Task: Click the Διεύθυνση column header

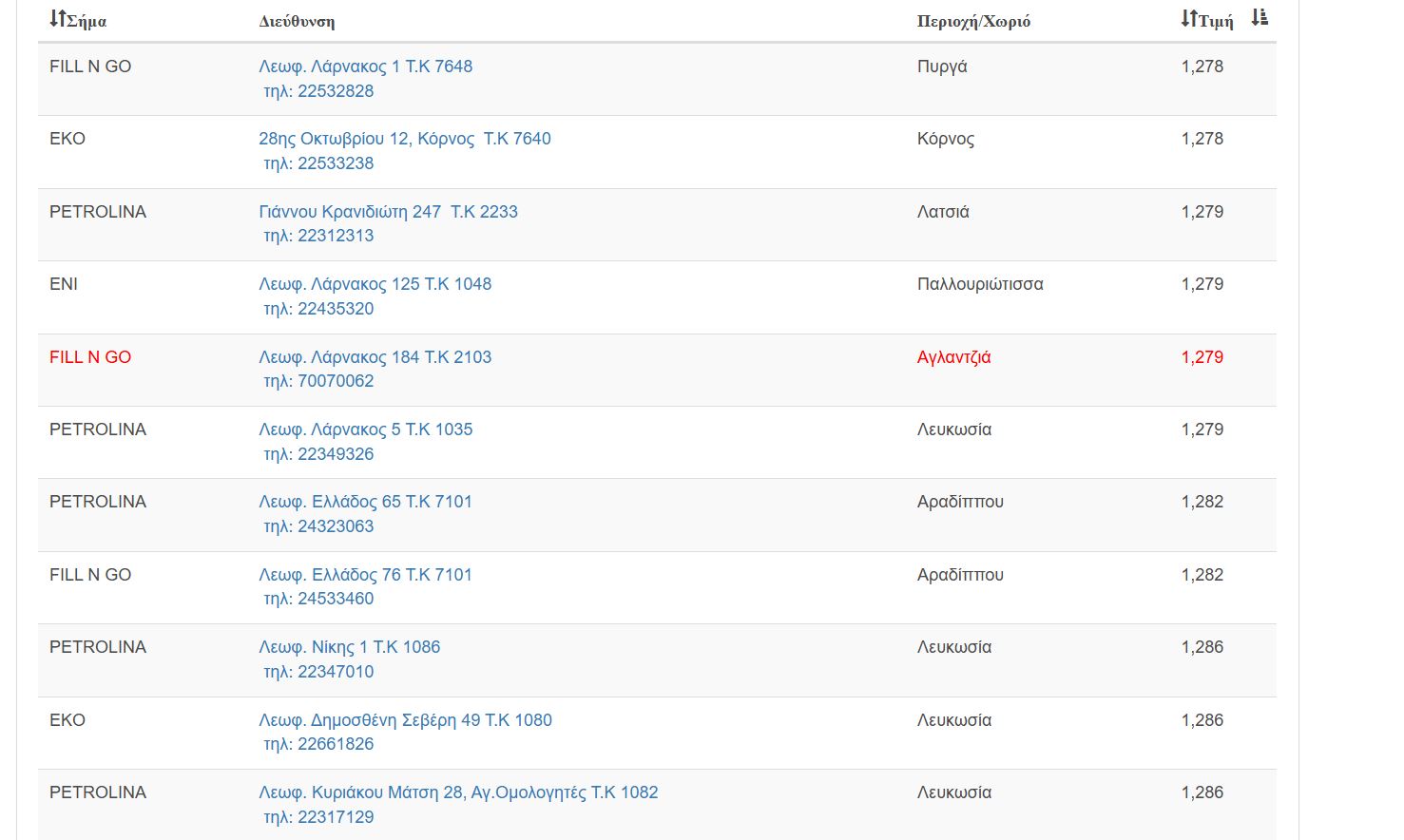Action: (297, 21)
